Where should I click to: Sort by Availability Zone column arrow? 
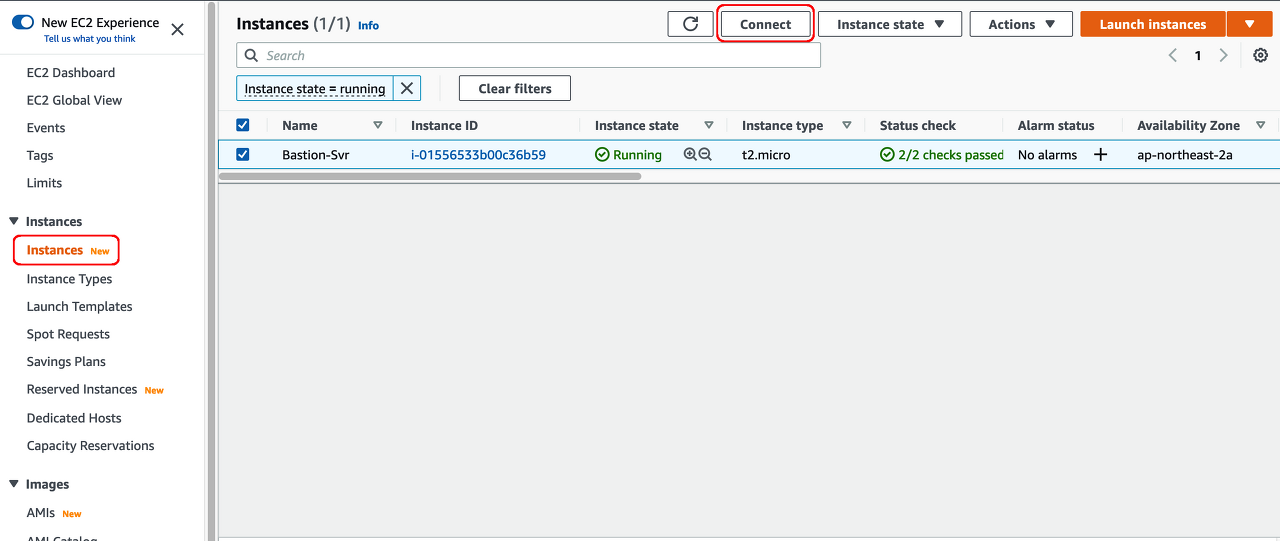(x=1260, y=125)
